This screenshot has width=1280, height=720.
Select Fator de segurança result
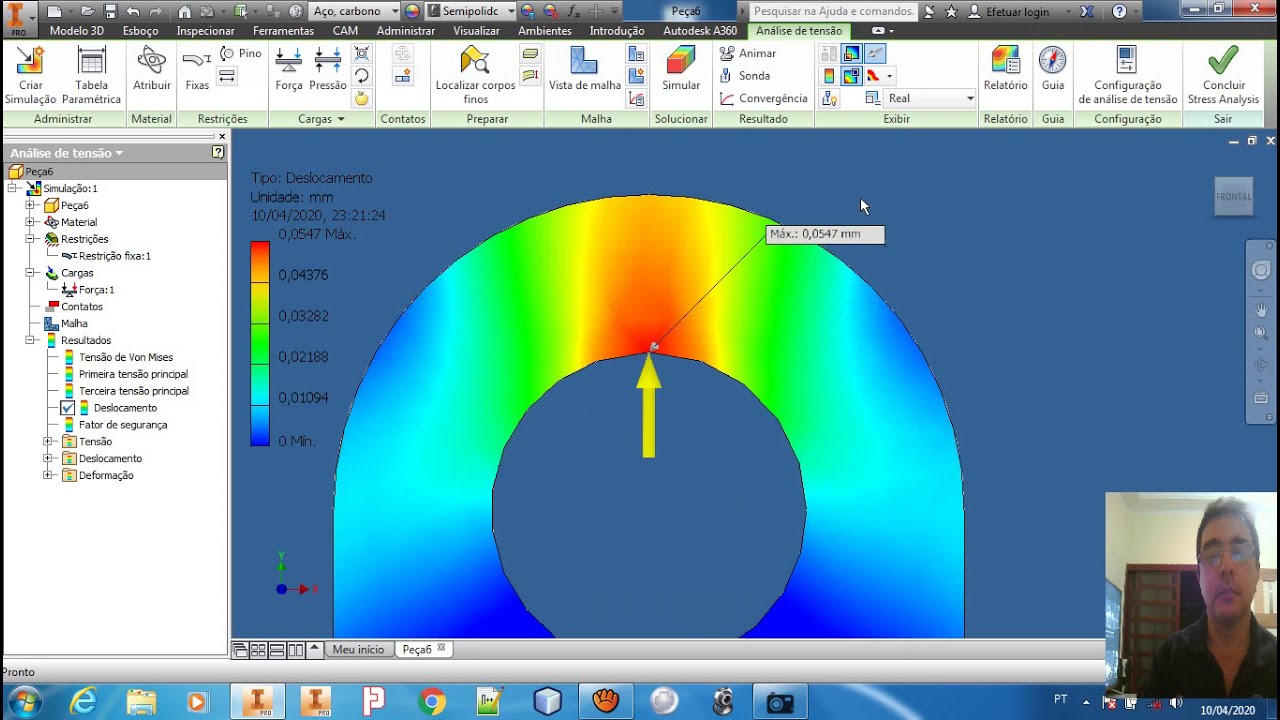pyautogui.click(x=123, y=425)
